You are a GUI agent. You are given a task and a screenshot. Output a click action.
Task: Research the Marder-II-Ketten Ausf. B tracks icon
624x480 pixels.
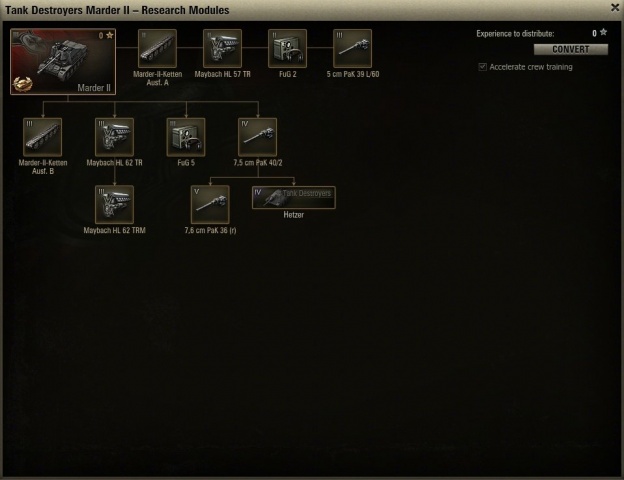tap(43, 137)
